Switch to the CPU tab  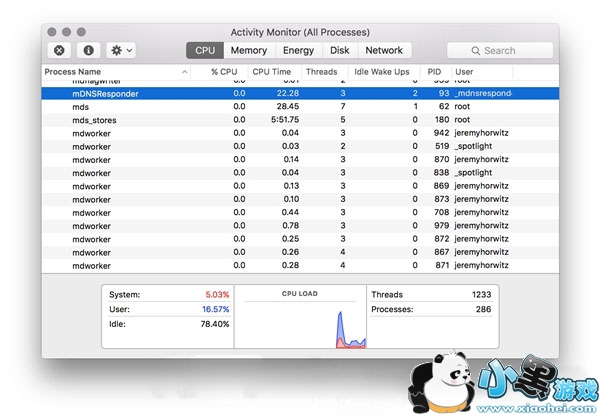pyautogui.click(x=205, y=50)
